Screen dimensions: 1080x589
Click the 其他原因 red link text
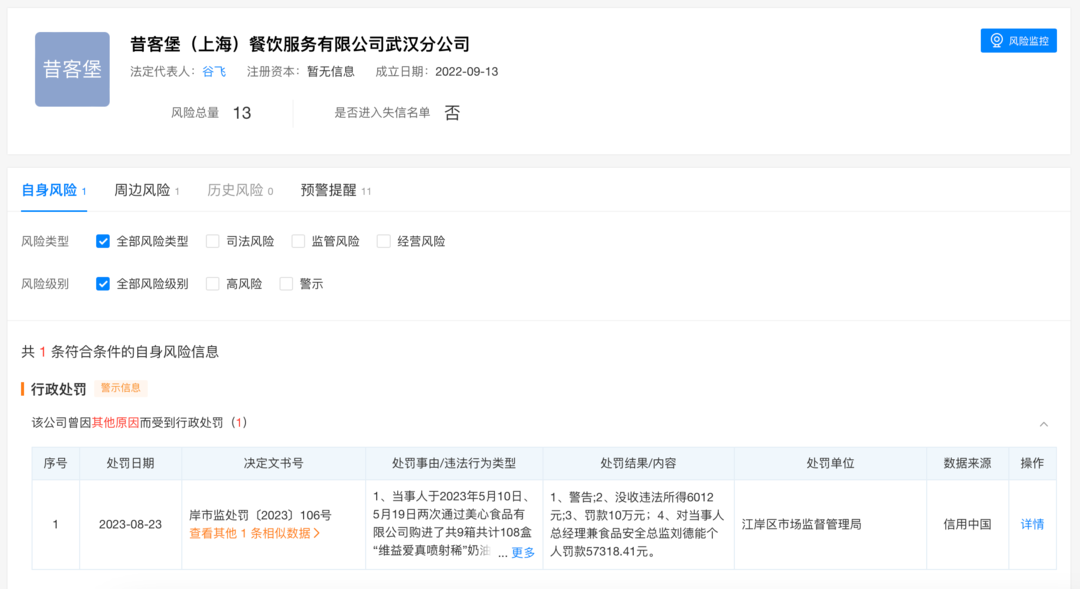[x=116, y=422]
